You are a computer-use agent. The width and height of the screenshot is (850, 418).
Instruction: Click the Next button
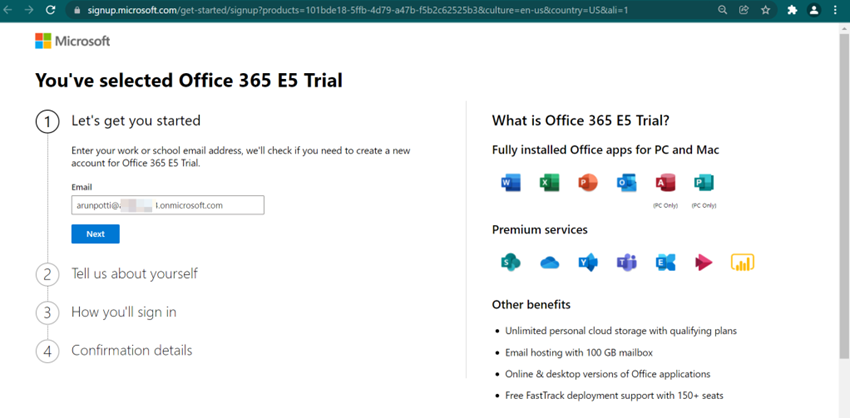tap(95, 234)
